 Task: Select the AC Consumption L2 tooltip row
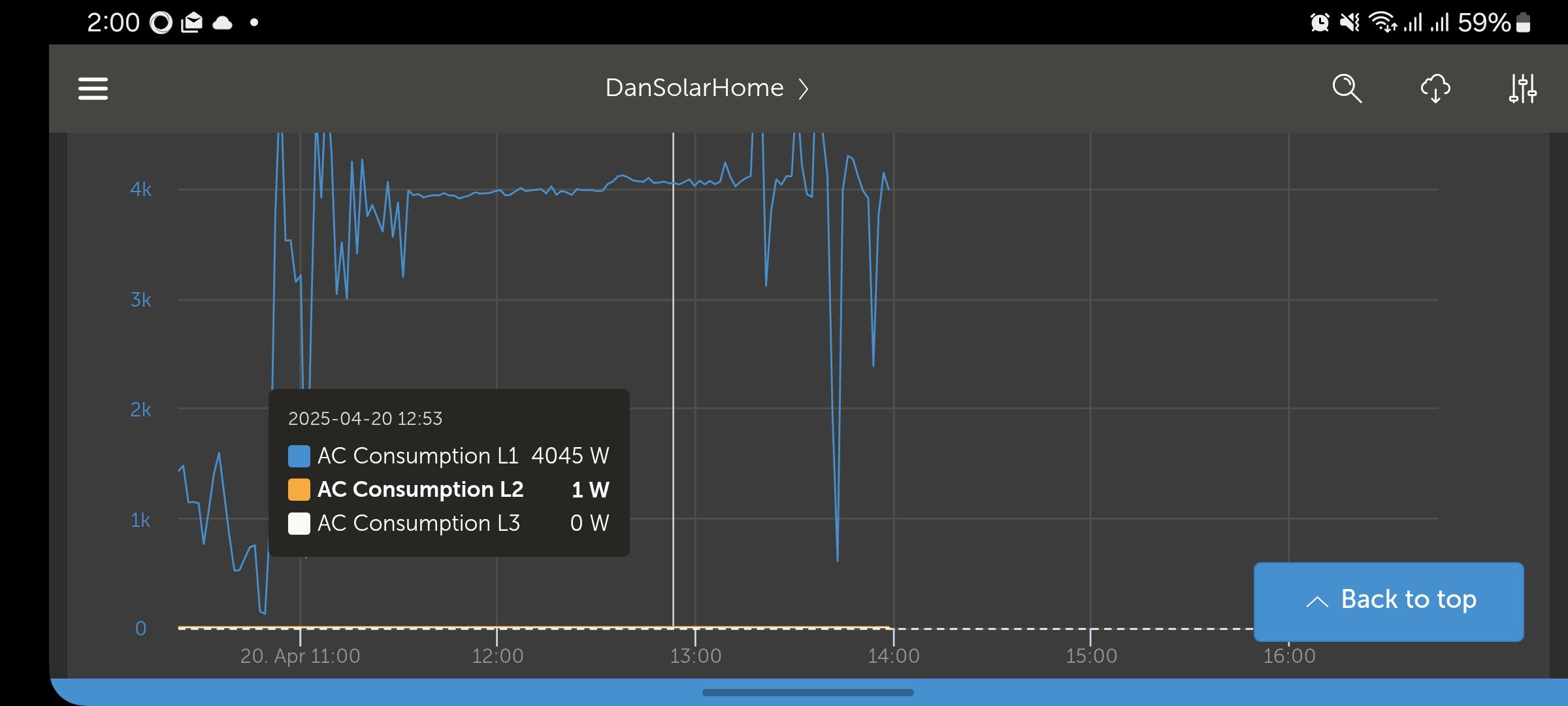[448, 490]
